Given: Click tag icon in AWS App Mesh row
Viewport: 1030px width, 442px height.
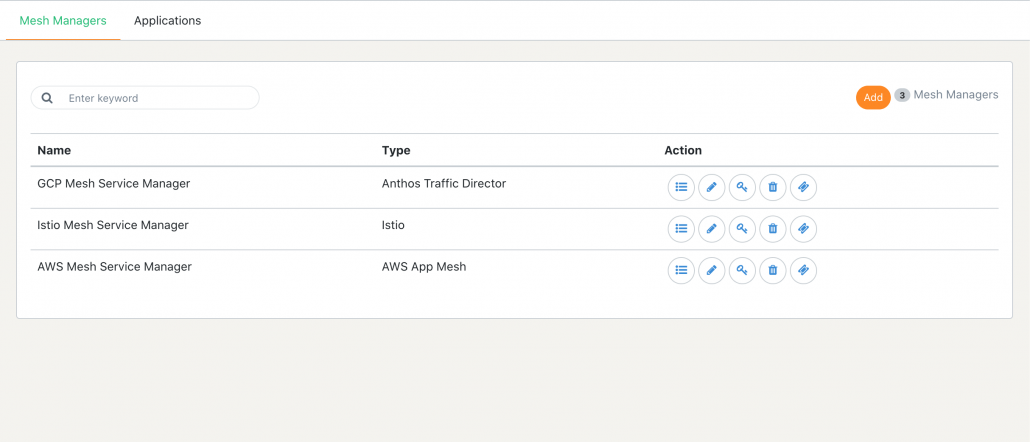Looking at the screenshot, I should pos(803,270).
